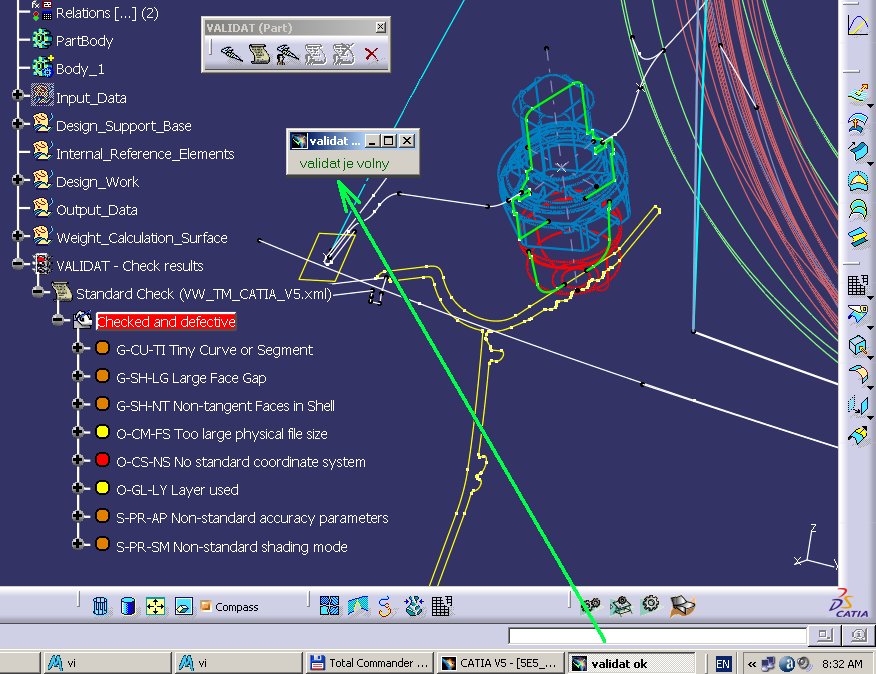The image size is (876, 674).
Task: Click the command input field at bottom
Action: coord(657,635)
